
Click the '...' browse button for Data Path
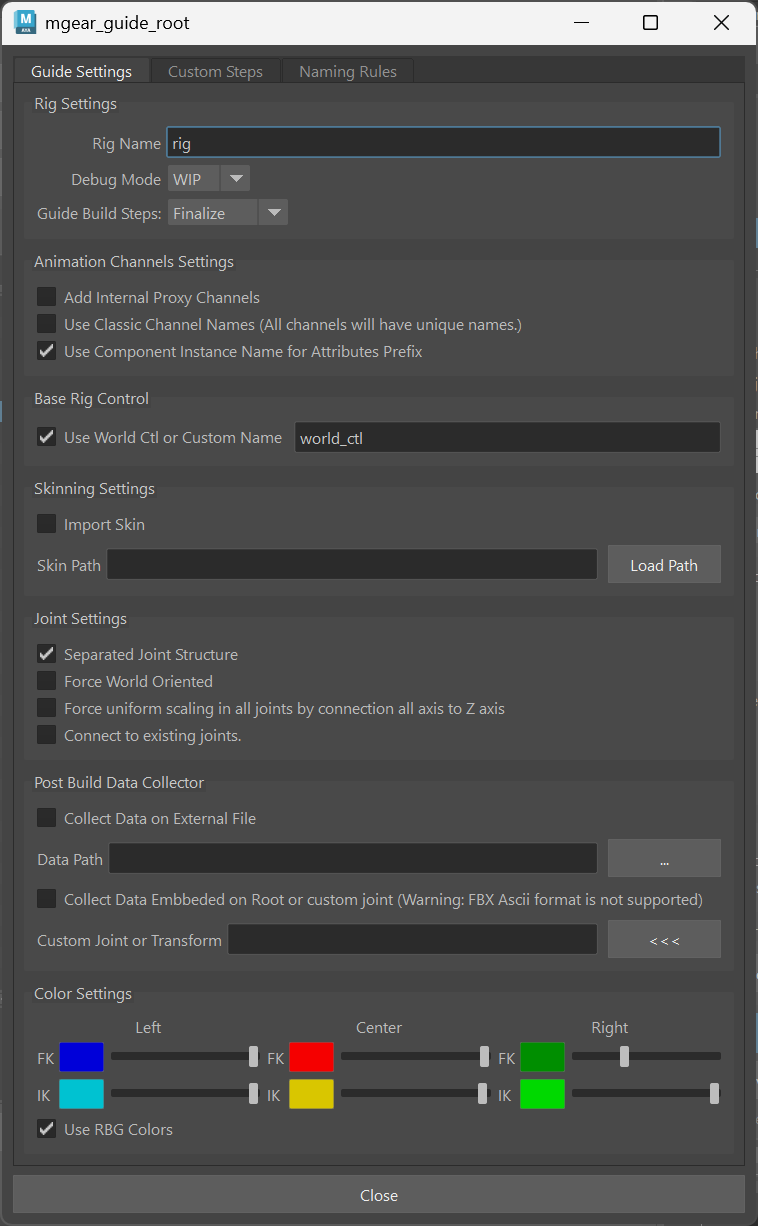664,858
